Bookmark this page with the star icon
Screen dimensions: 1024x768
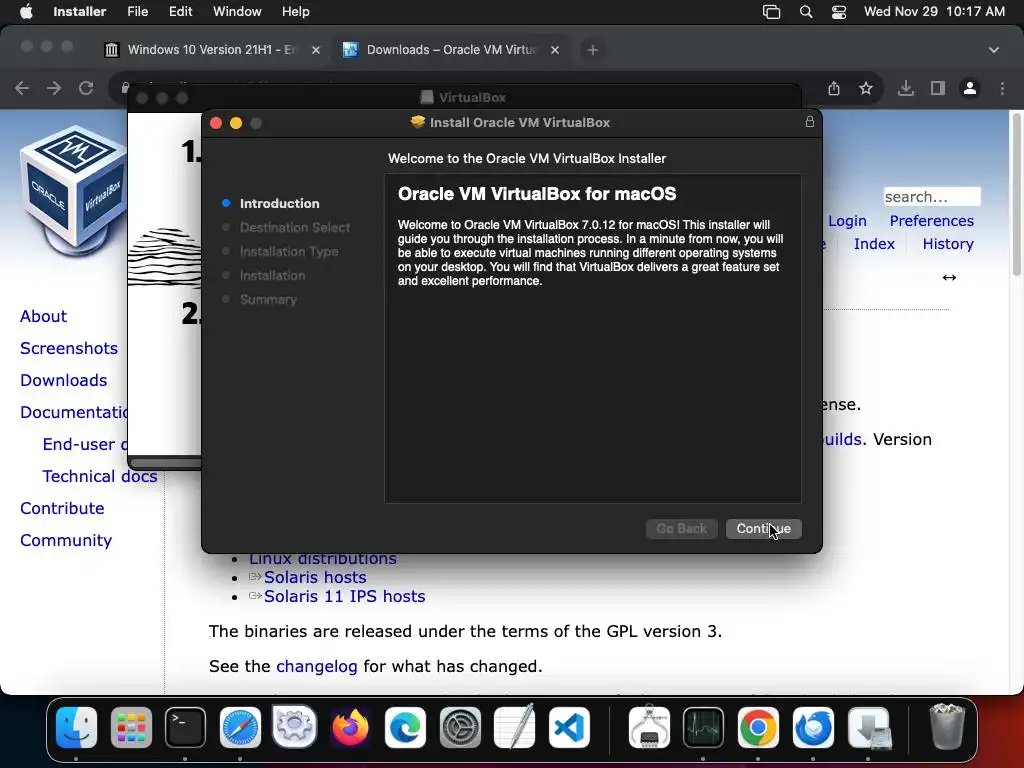click(x=866, y=88)
